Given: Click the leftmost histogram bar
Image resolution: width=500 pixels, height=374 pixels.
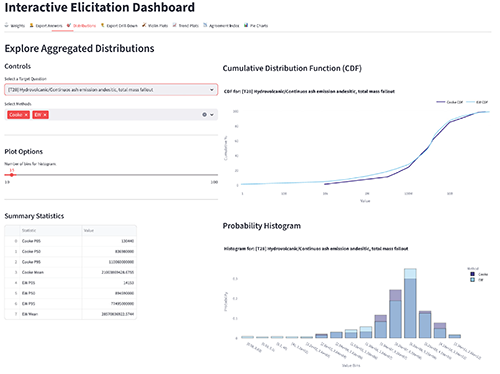Looking at the screenshot, I should coord(247,337).
